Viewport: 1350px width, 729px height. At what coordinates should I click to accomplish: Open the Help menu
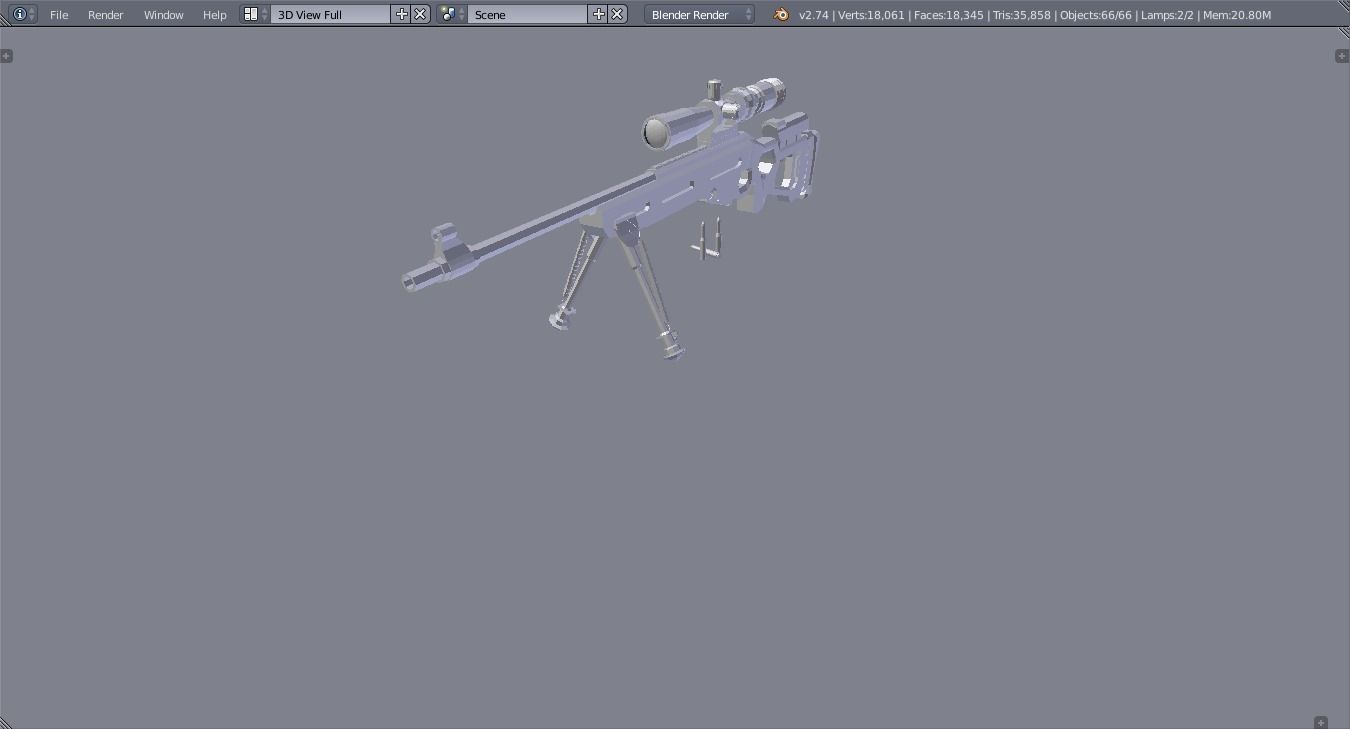(214, 14)
